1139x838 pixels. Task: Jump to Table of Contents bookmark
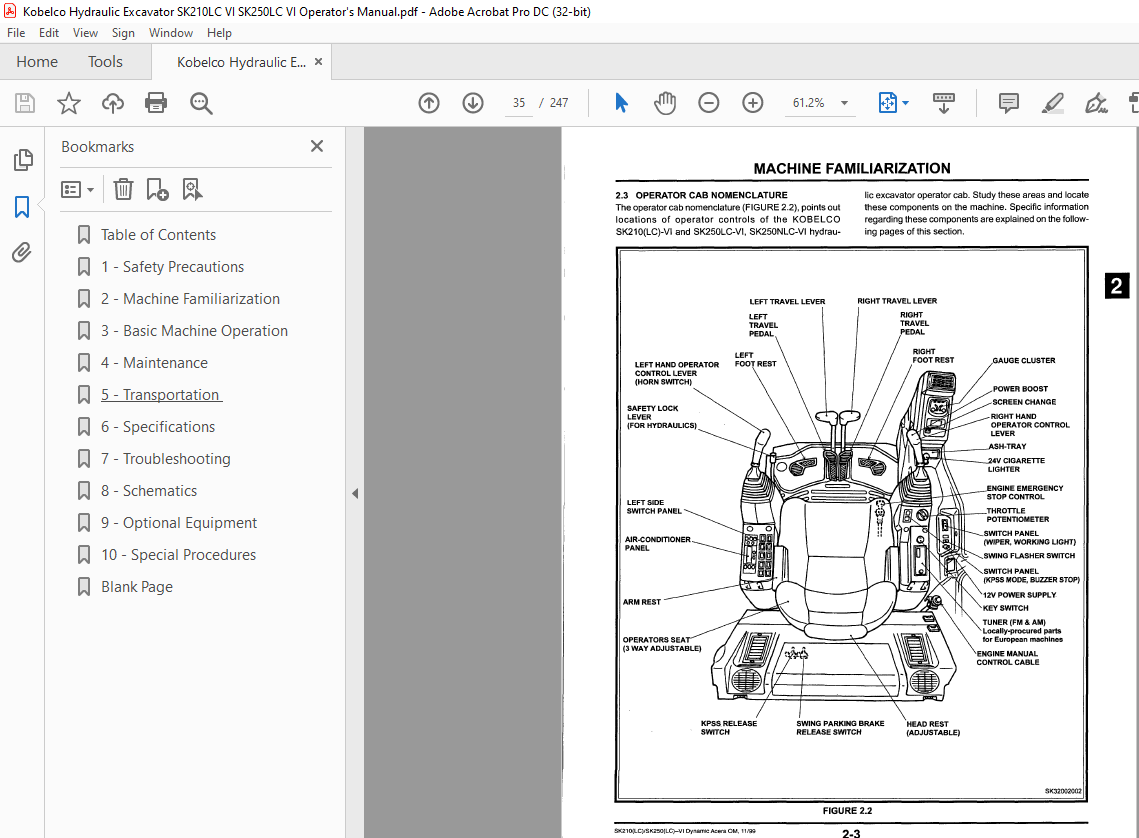pos(158,235)
